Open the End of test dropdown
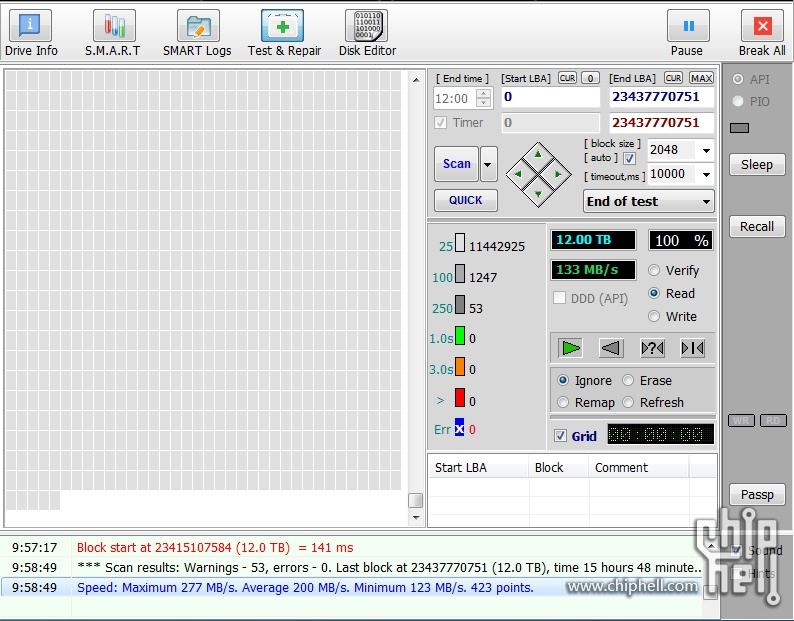 click(x=649, y=201)
